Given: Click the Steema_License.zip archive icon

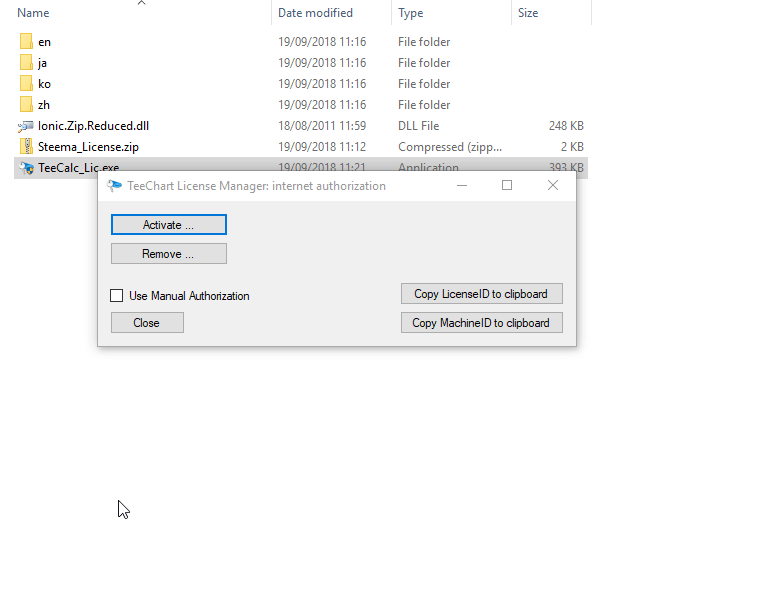Looking at the screenshot, I should [26, 146].
